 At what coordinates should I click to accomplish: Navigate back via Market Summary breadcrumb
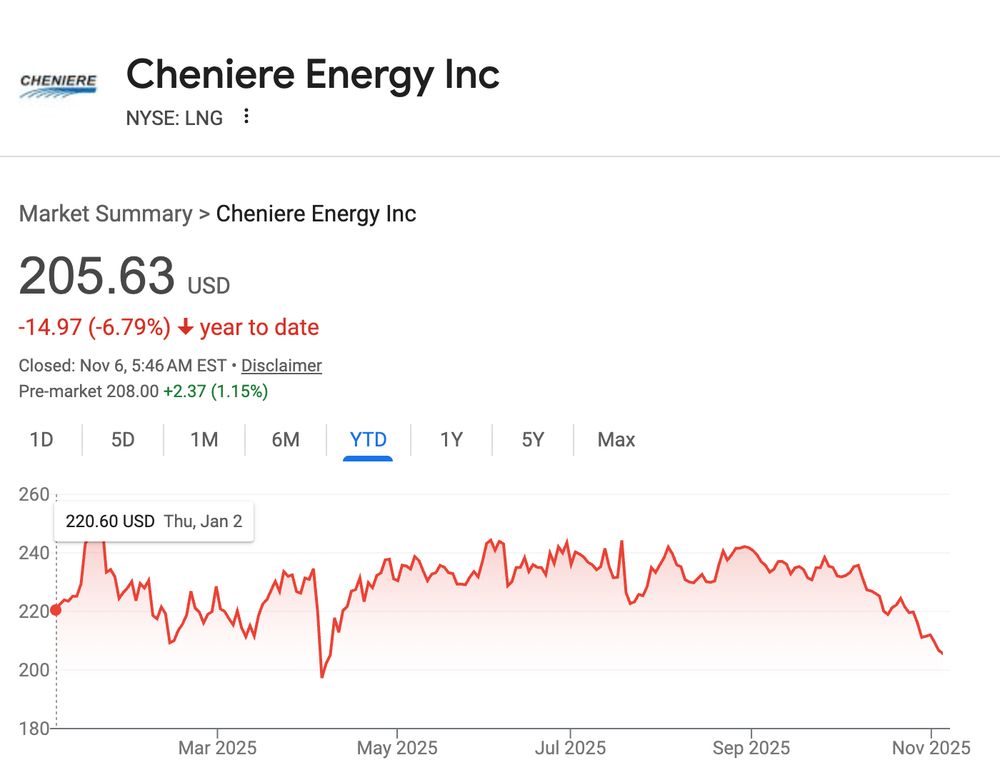pyautogui.click(x=106, y=214)
